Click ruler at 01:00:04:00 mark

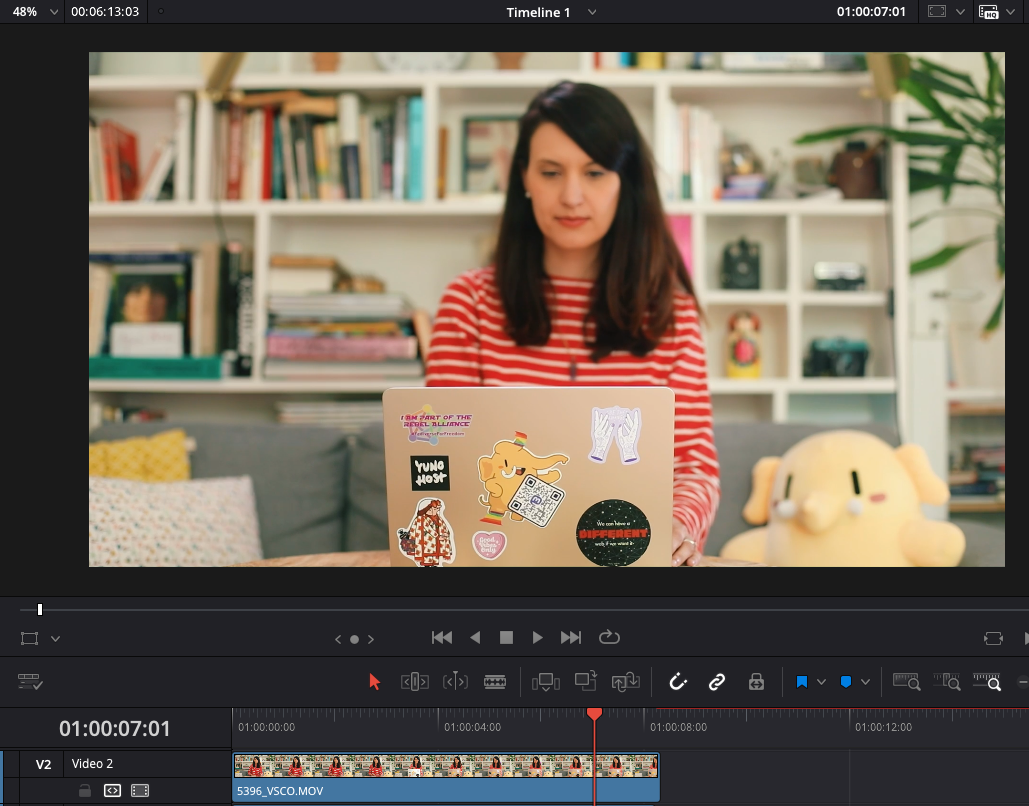click(472, 727)
